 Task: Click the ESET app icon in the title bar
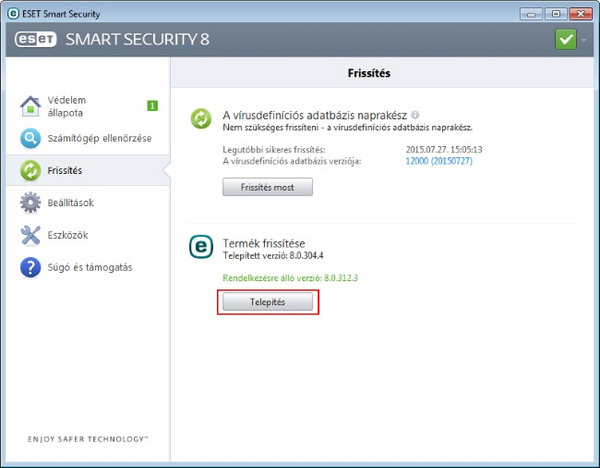(x=12, y=12)
